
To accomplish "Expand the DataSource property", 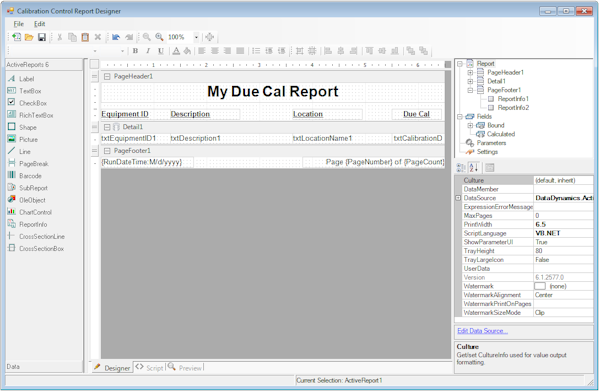I will click(x=458, y=198).
